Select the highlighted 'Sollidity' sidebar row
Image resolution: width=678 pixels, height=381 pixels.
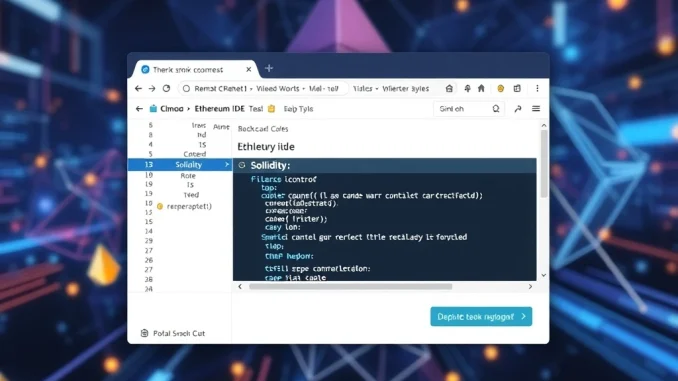click(180, 165)
